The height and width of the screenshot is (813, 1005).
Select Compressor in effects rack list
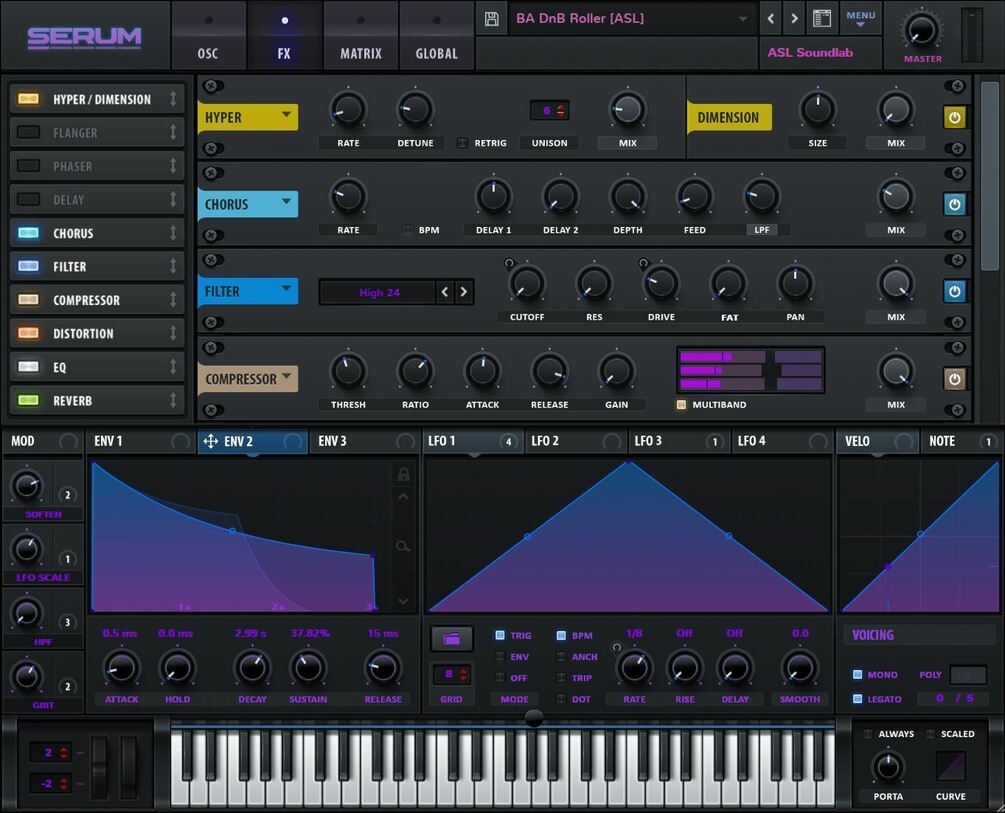(x=97, y=300)
